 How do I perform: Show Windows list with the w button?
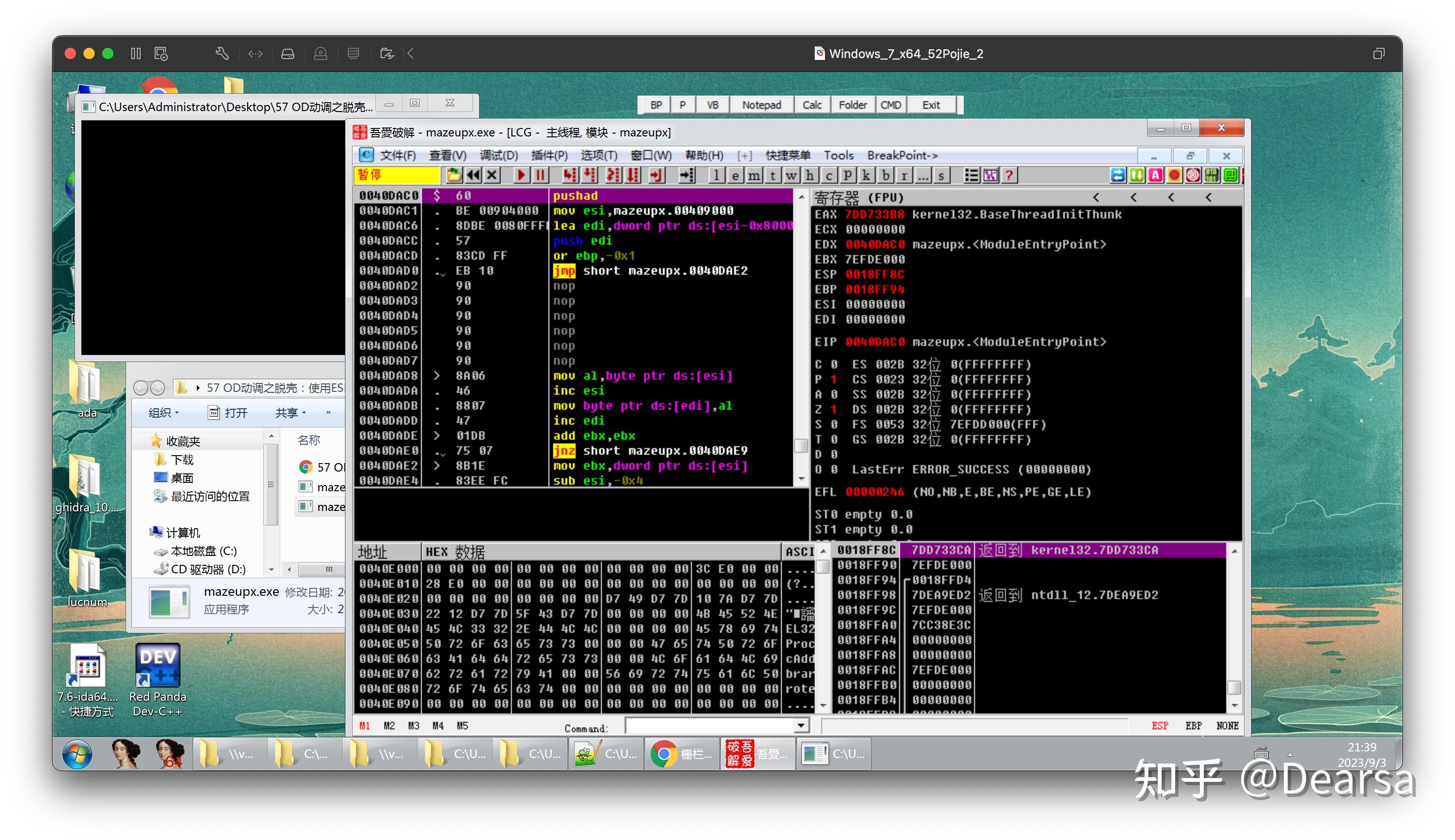pyautogui.click(x=792, y=175)
